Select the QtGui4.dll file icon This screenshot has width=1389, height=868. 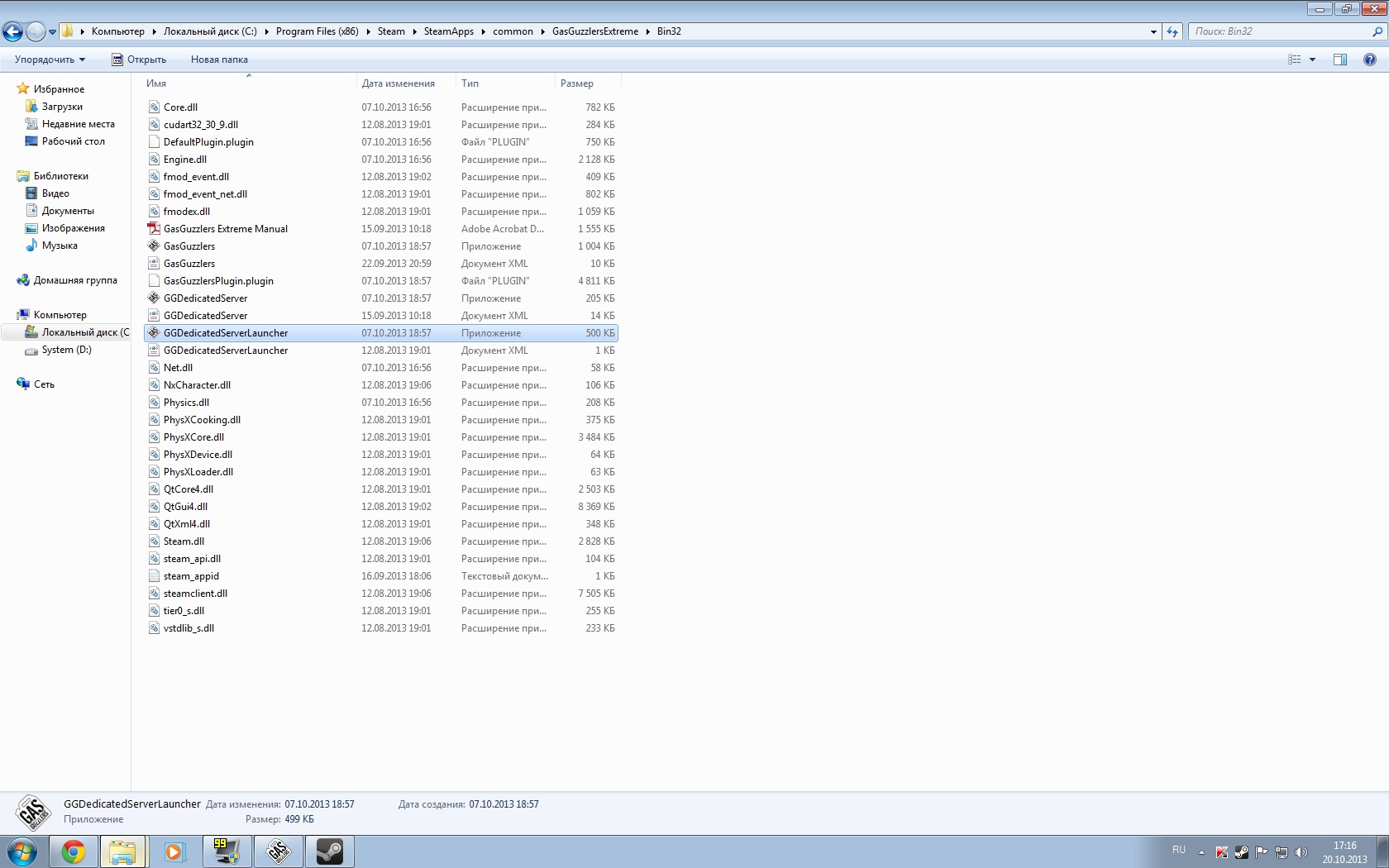(x=154, y=507)
